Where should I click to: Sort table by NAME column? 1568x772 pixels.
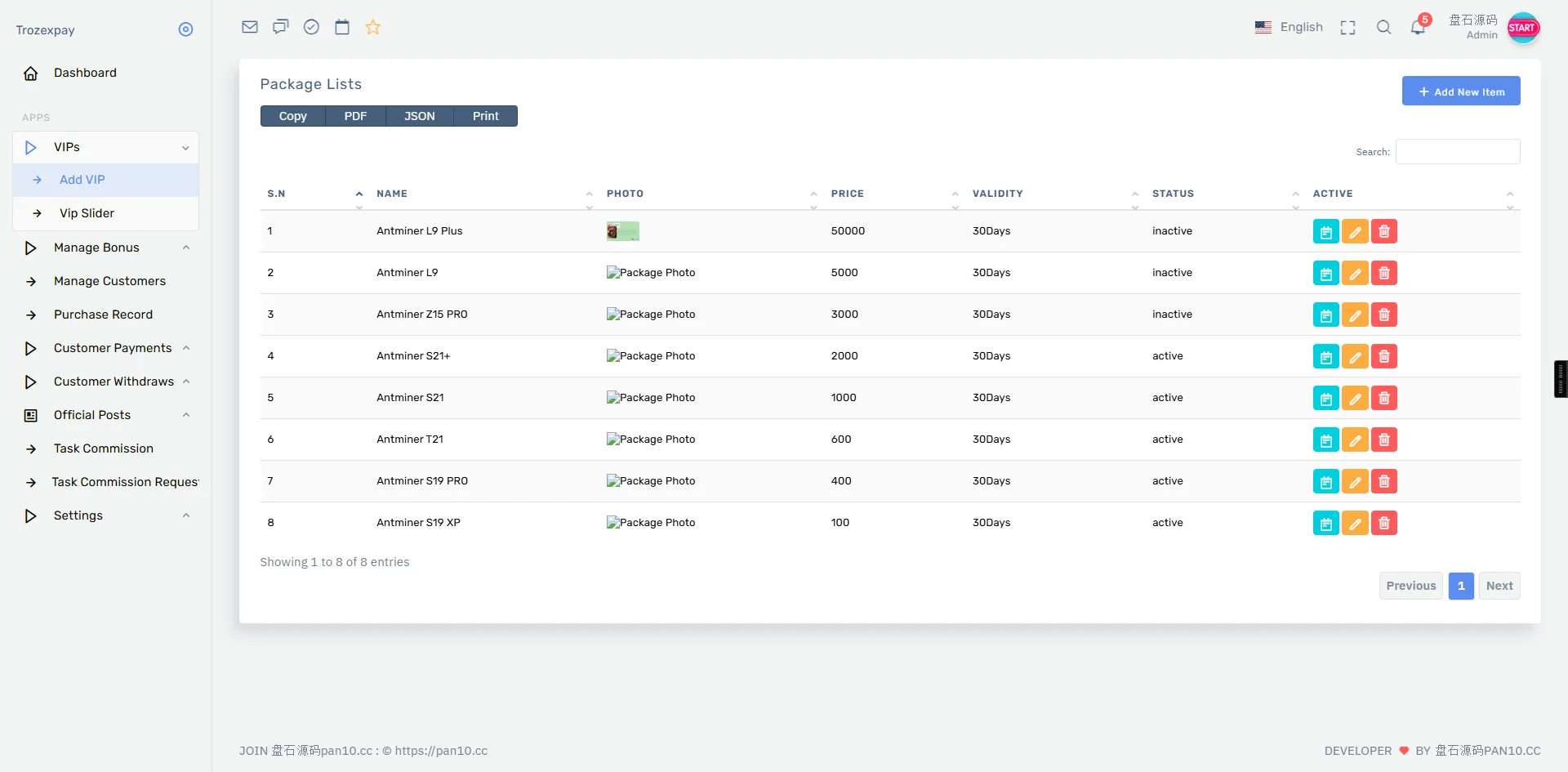(484, 194)
